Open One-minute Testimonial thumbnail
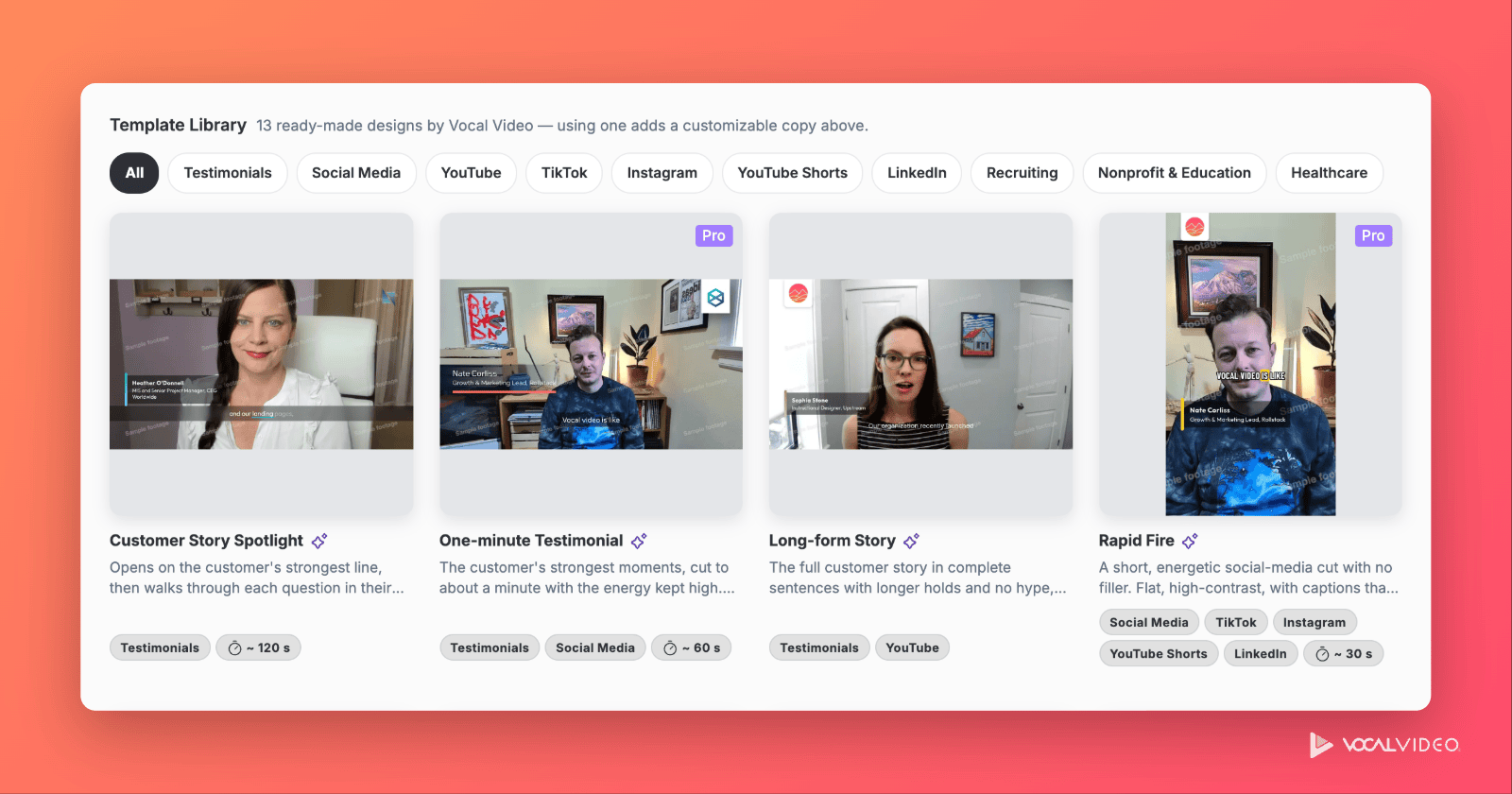The width and height of the screenshot is (1512, 794). 591,364
